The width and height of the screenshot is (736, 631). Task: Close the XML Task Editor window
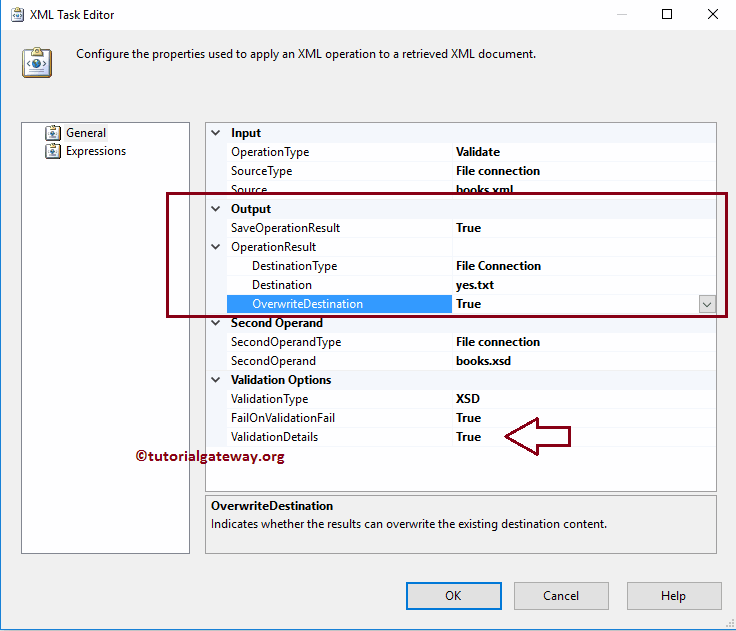click(x=713, y=14)
